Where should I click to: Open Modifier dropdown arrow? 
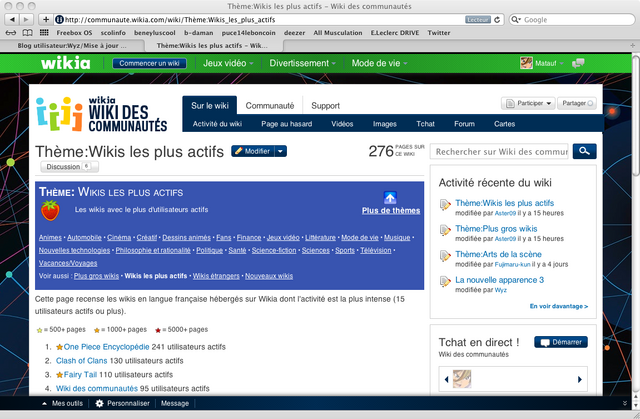click(x=280, y=151)
